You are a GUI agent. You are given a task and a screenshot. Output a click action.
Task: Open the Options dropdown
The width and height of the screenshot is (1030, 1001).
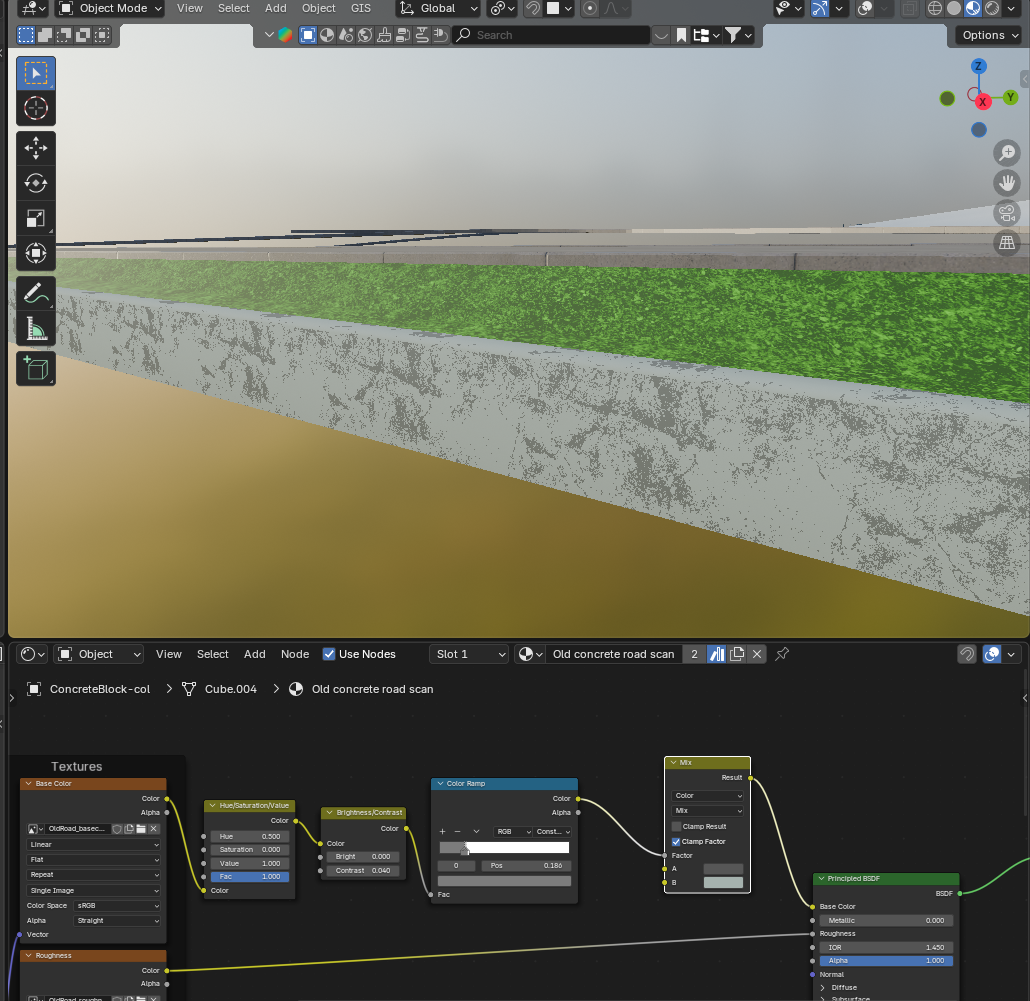coord(989,35)
